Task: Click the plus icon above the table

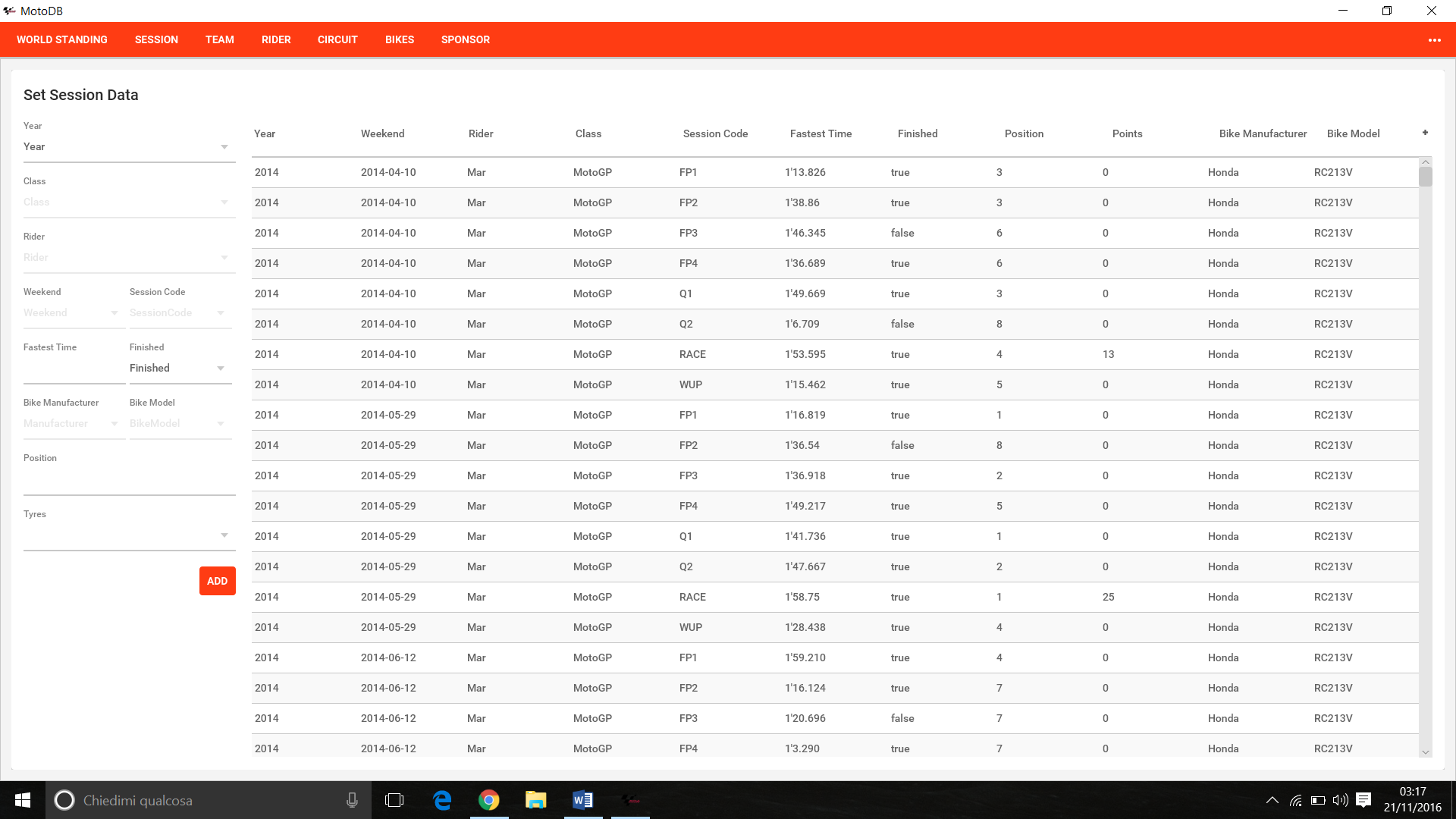Action: 1425,133
